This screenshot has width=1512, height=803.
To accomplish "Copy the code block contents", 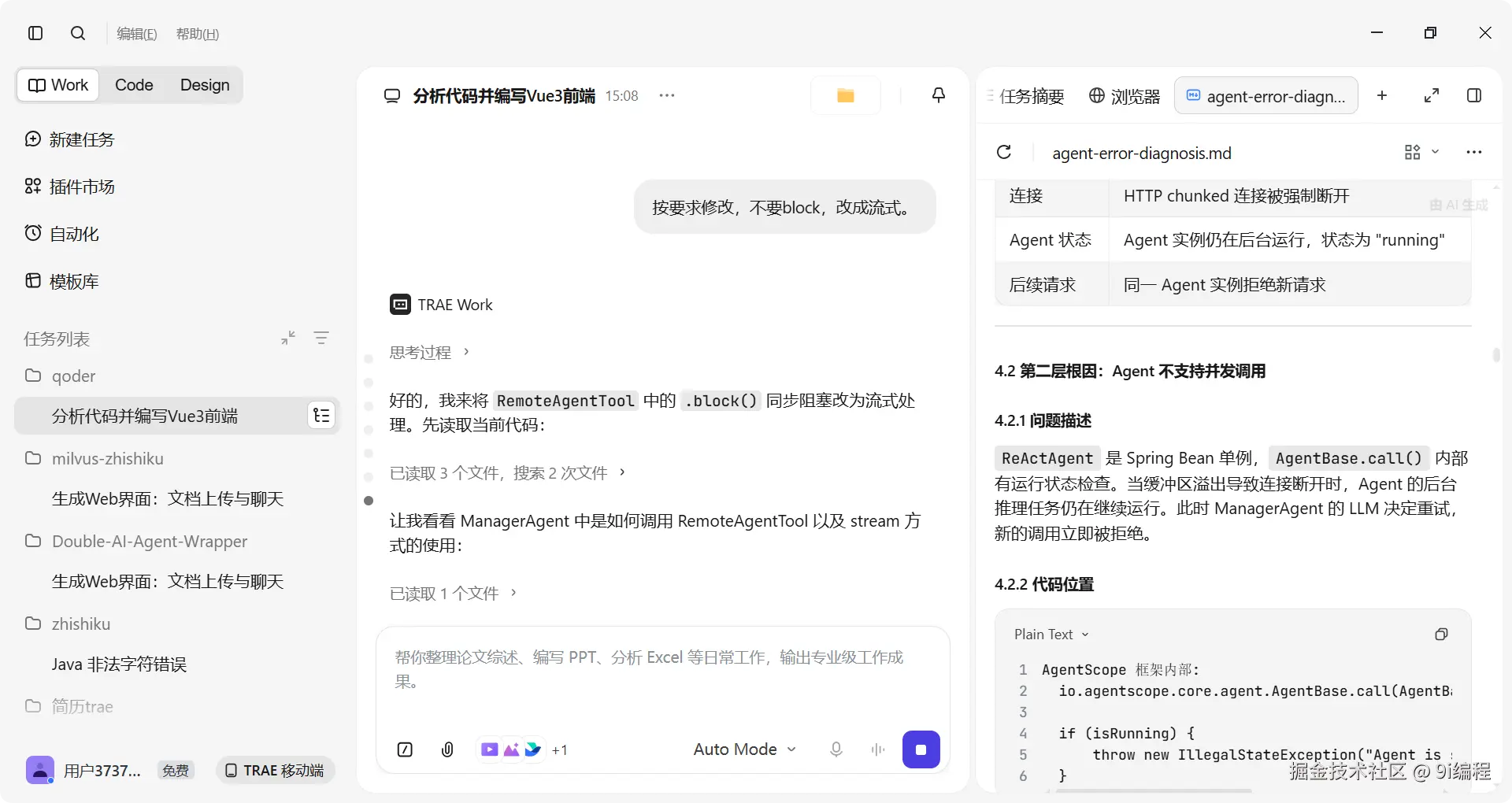I will 1441,635.
